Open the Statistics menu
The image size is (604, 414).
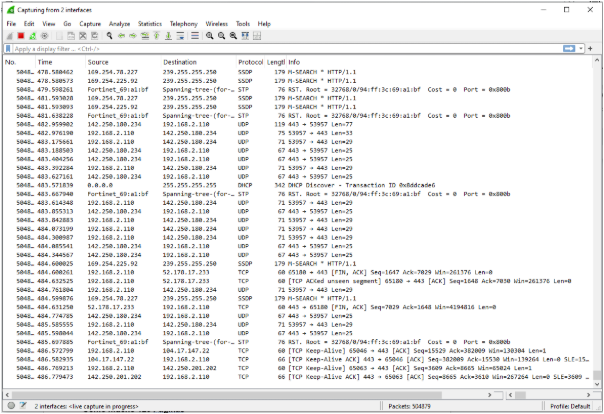pos(150,22)
